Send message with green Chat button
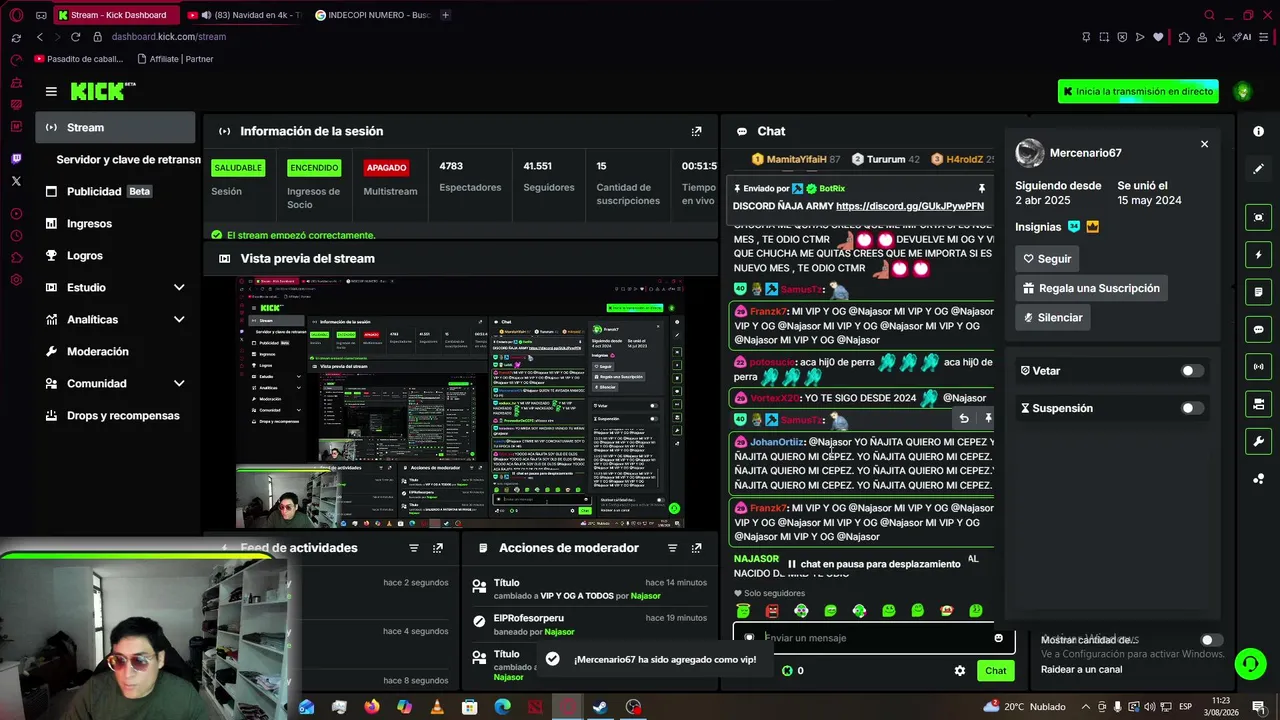 tap(996, 671)
